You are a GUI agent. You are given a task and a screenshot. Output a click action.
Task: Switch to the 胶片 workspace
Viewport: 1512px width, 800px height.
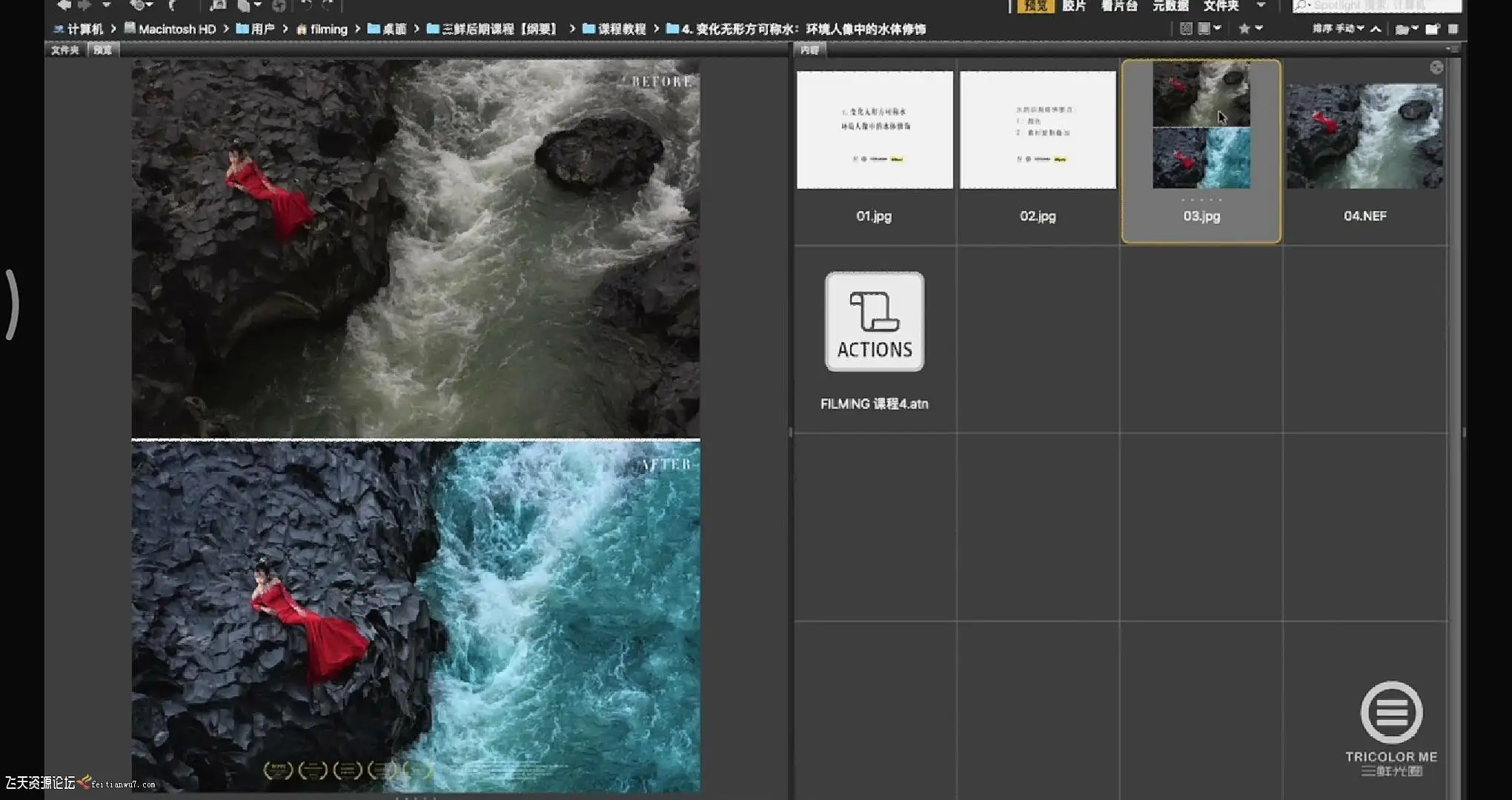(x=1073, y=5)
